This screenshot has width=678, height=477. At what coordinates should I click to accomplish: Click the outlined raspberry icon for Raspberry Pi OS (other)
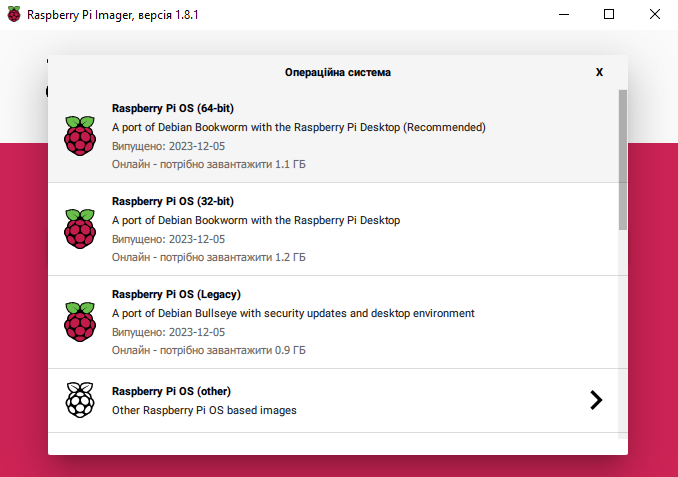(80, 400)
